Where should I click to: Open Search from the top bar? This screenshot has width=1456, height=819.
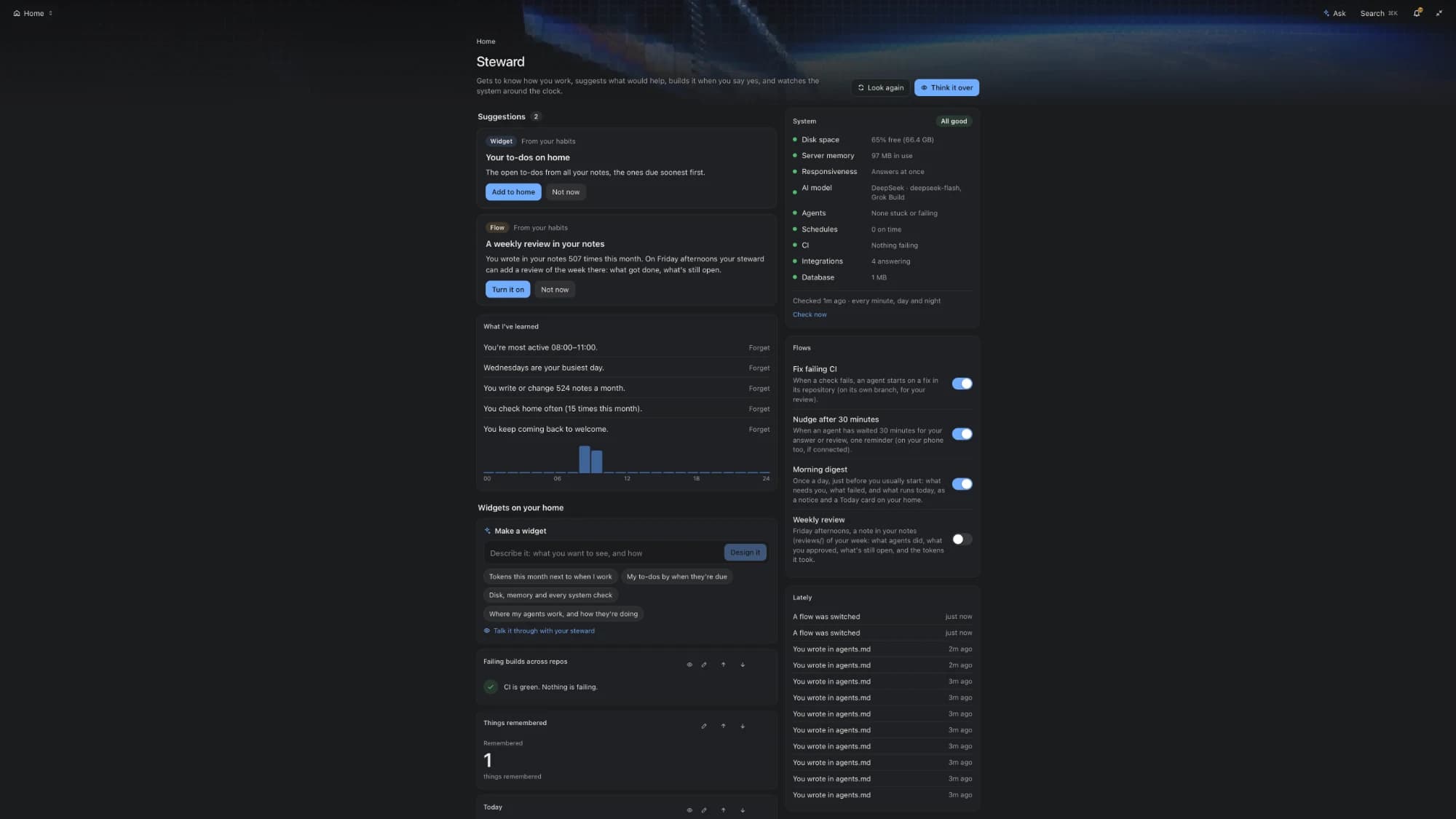click(1378, 13)
